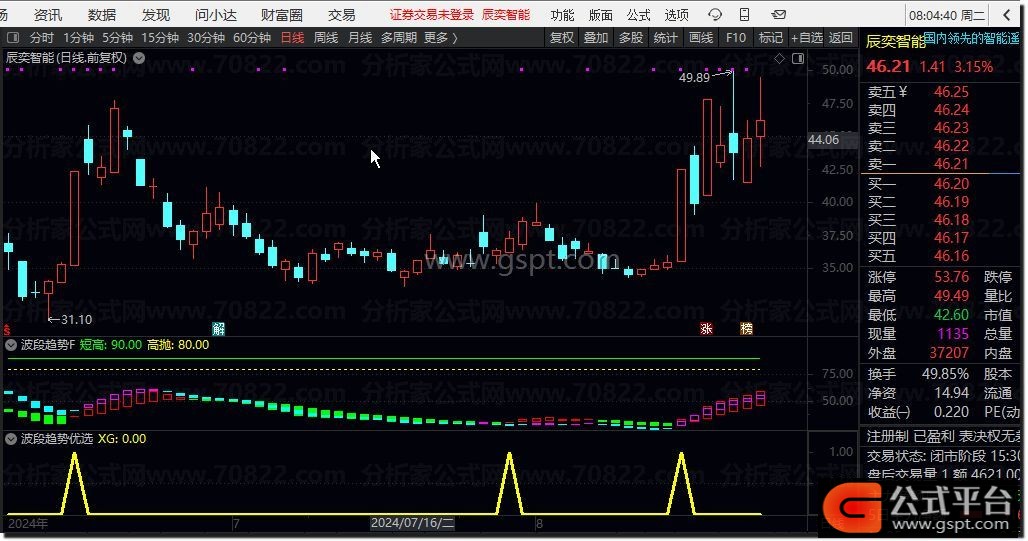Click the 标记 mark button
Screen dimensions: 1028x541
(x=770, y=38)
